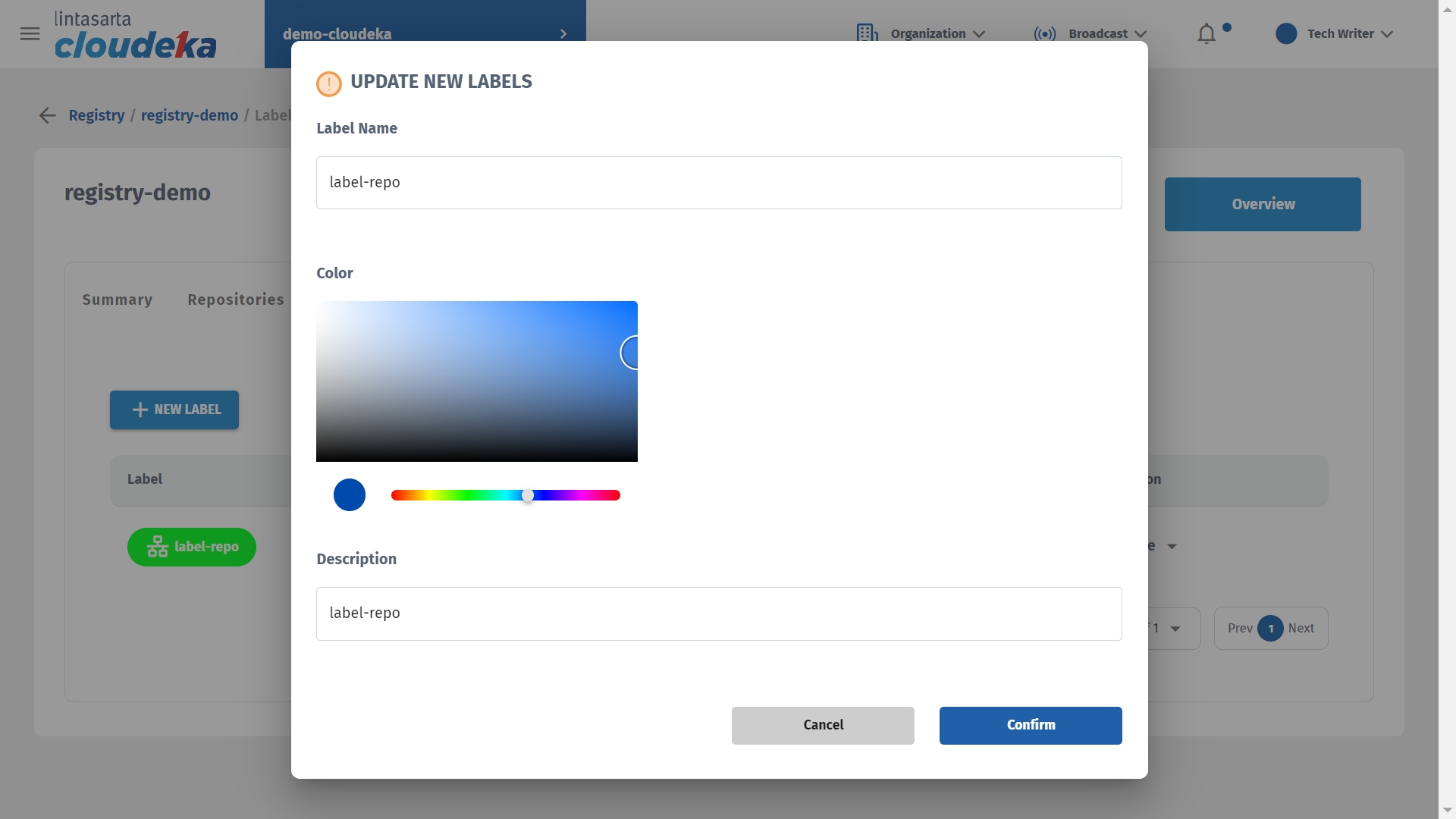This screenshot has width=1456, height=819.
Task: Click the Organization building icon
Action: 867,33
